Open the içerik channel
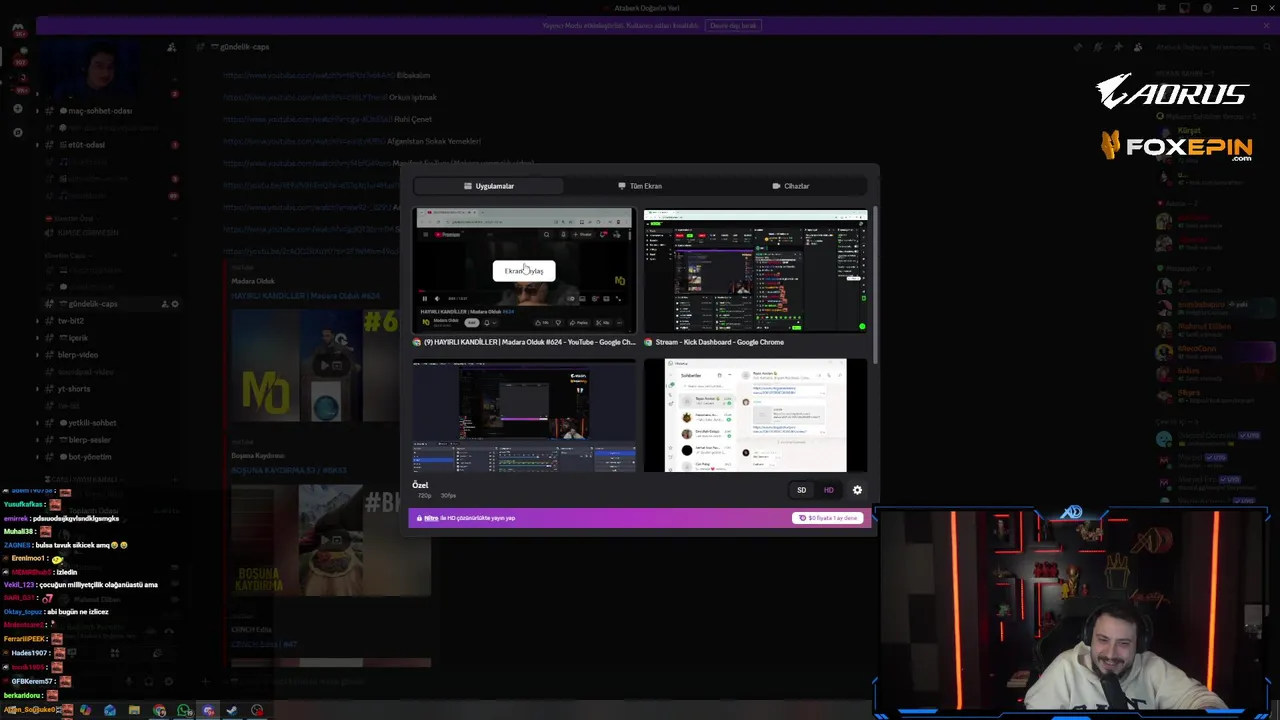The height and width of the screenshot is (720, 1280). [x=78, y=338]
